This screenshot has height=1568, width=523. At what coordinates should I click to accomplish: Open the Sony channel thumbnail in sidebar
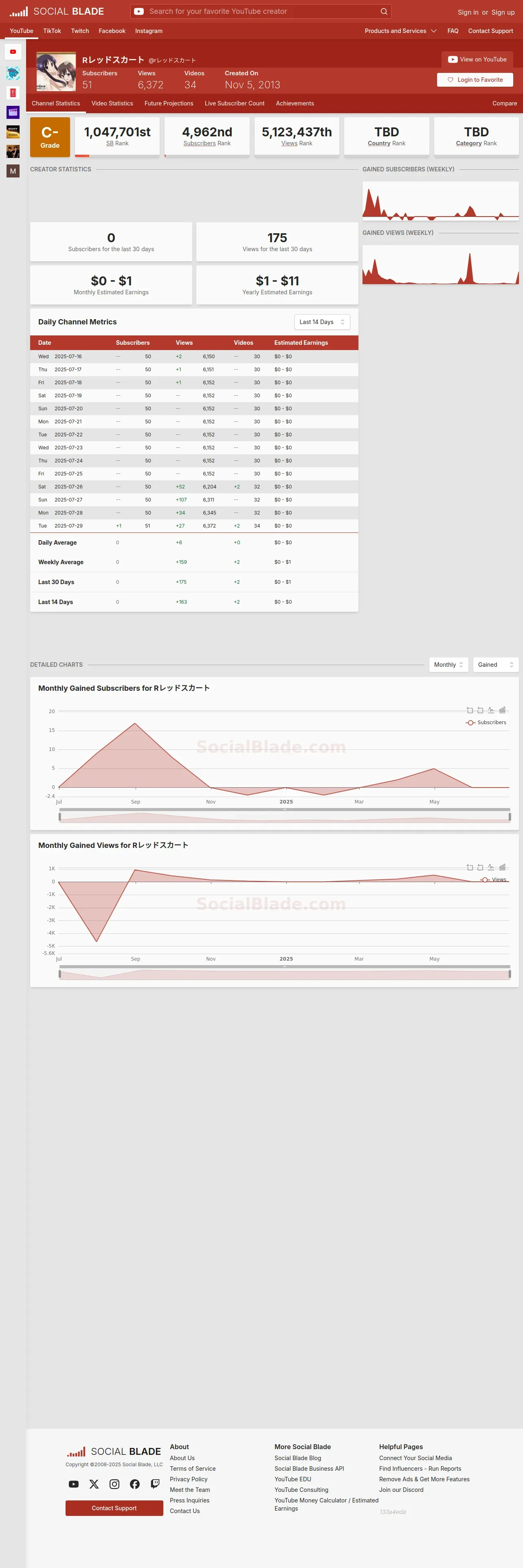click(13, 131)
